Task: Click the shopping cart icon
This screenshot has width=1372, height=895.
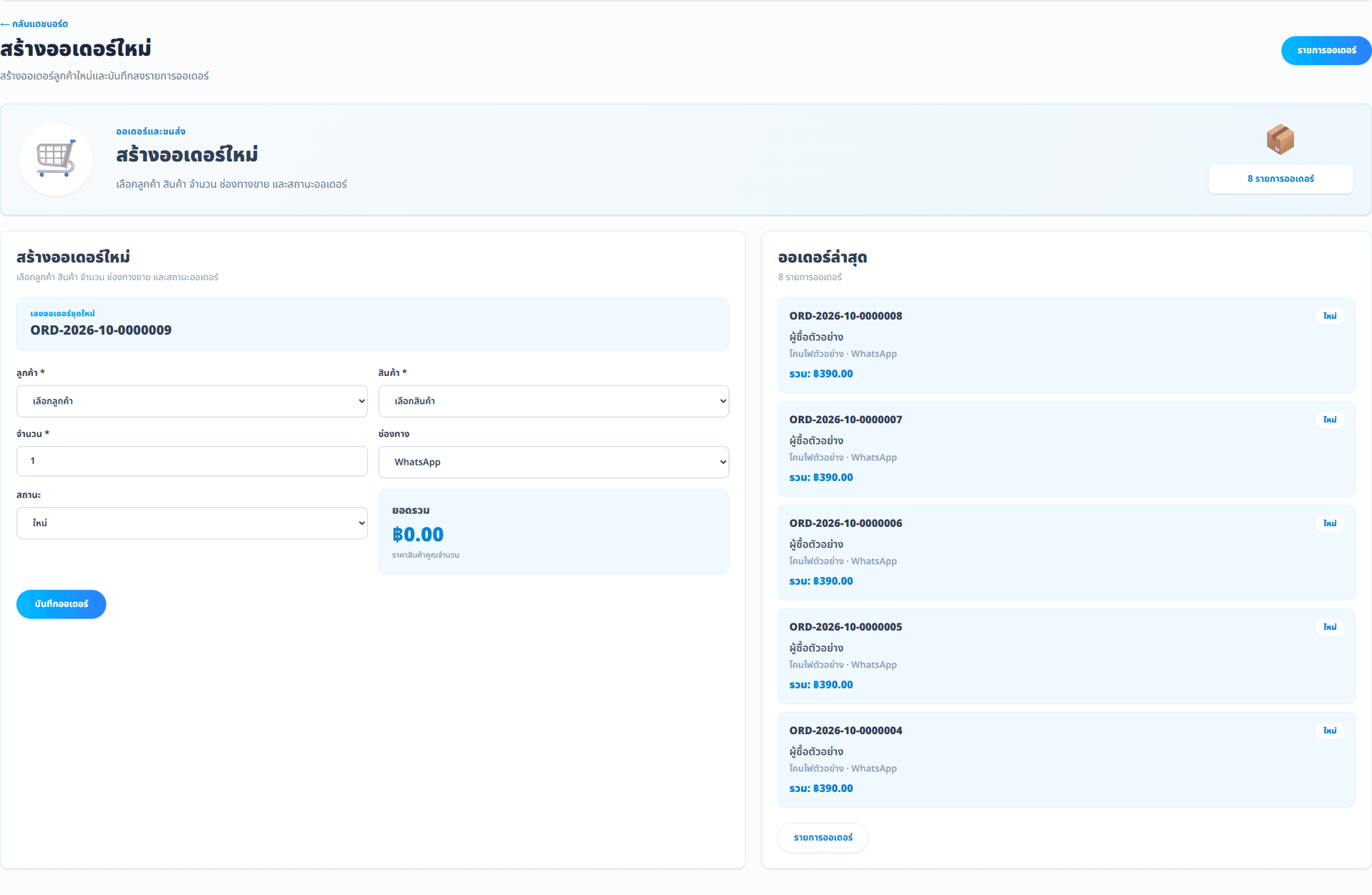Action: pos(56,159)
